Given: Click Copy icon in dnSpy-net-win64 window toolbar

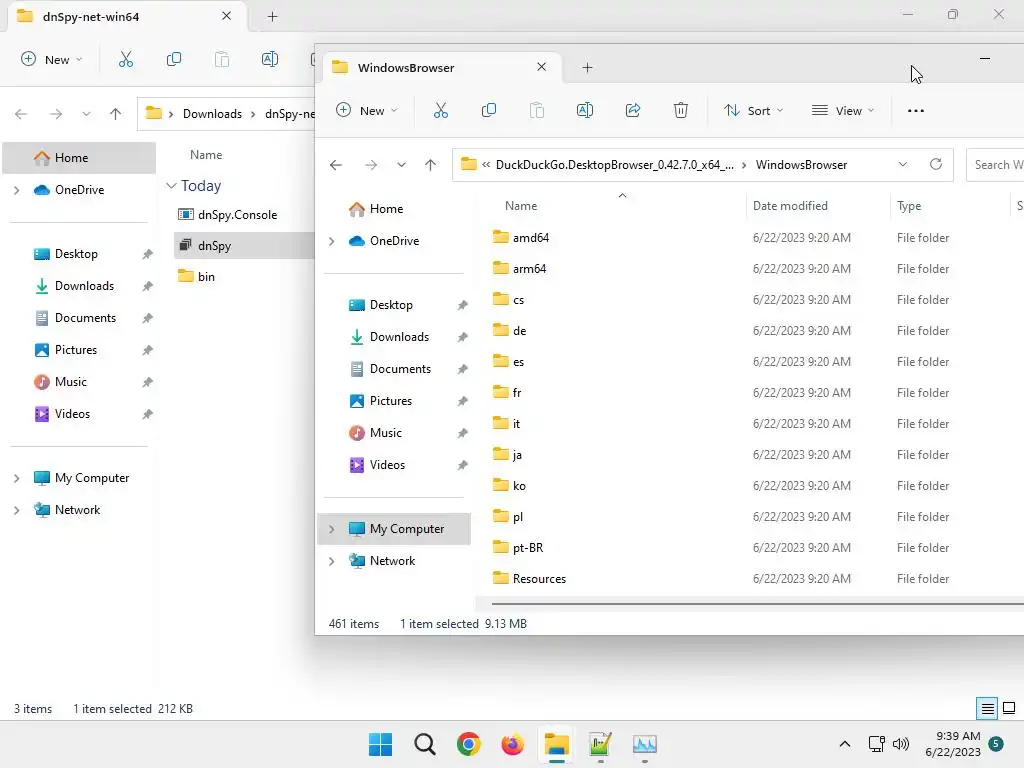Looking at the screenshot, I should [174, 59].
